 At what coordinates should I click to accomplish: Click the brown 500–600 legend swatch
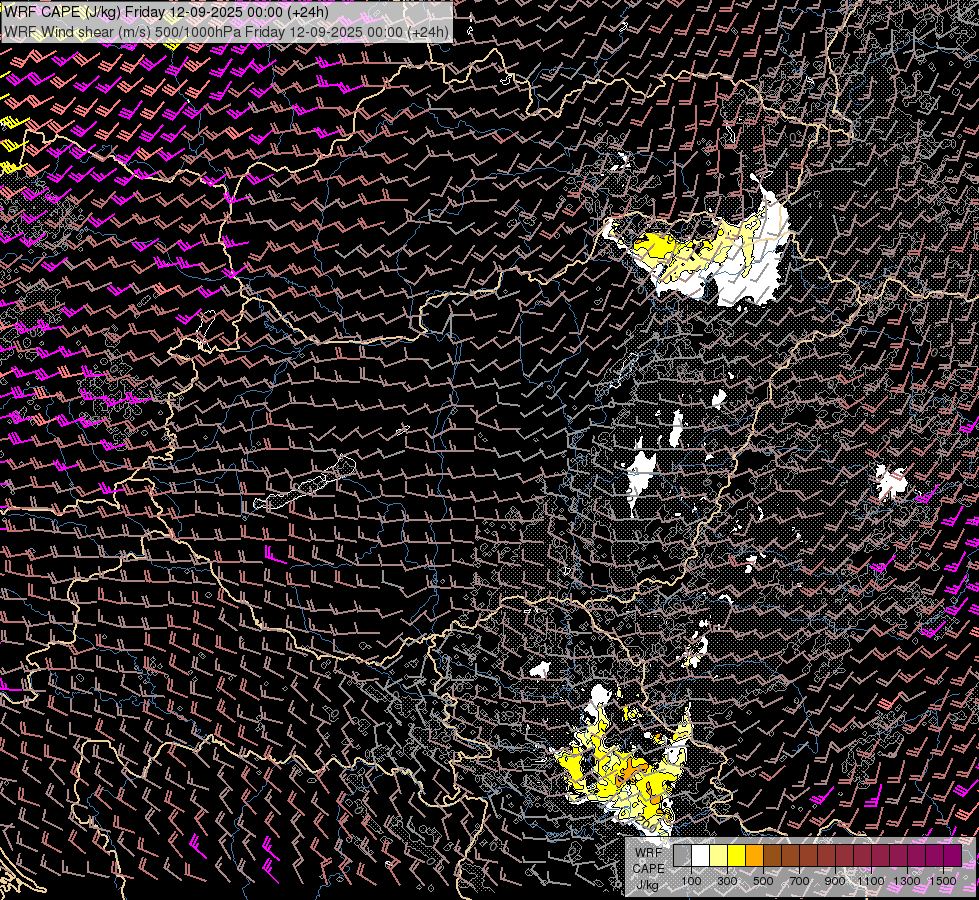tap(772, 856)
